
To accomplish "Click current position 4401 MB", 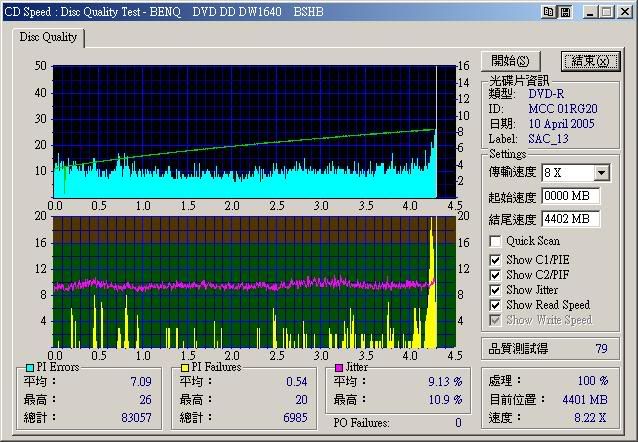I will click(585, 400).
